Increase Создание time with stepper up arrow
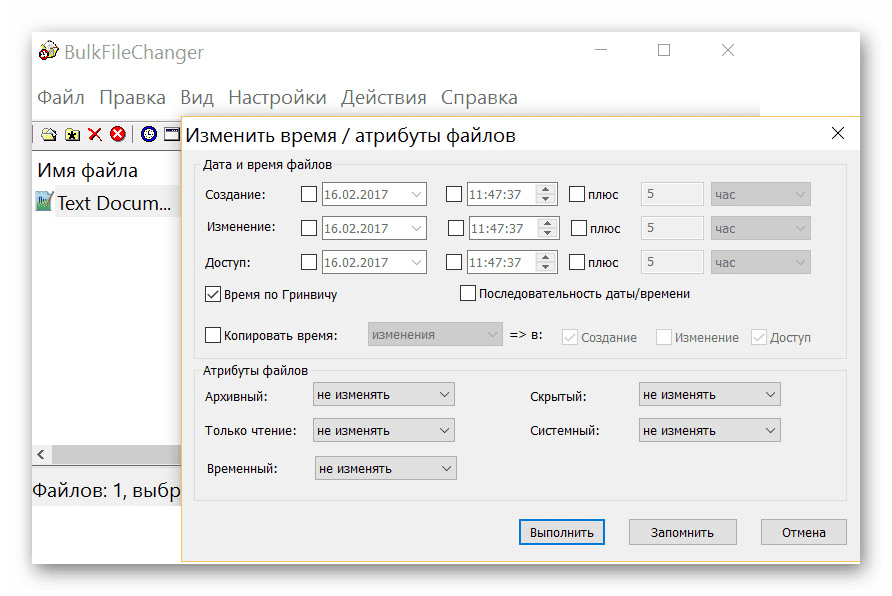 [x=546, y=189]
